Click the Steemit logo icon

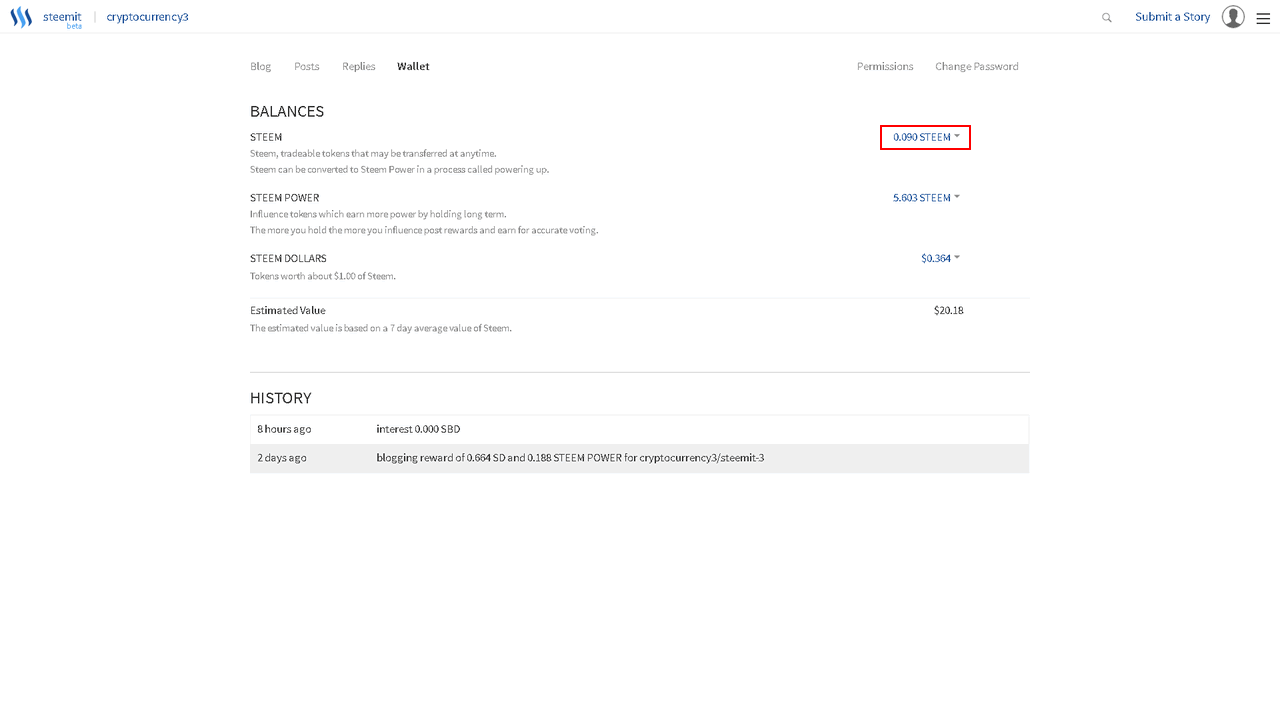(x=21, y=17)
